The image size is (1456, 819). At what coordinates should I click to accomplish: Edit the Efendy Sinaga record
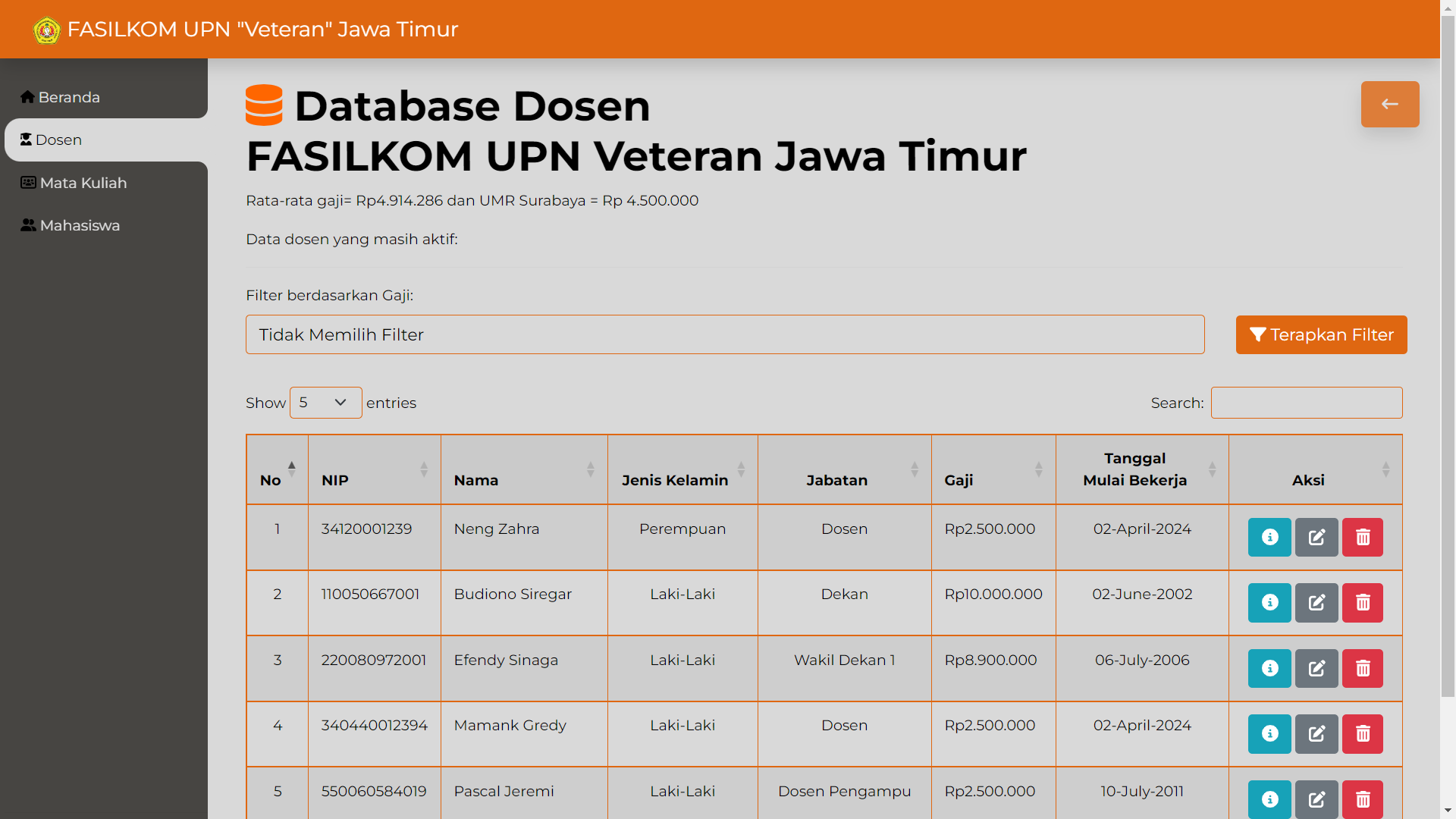click(x=1316, y=669)
